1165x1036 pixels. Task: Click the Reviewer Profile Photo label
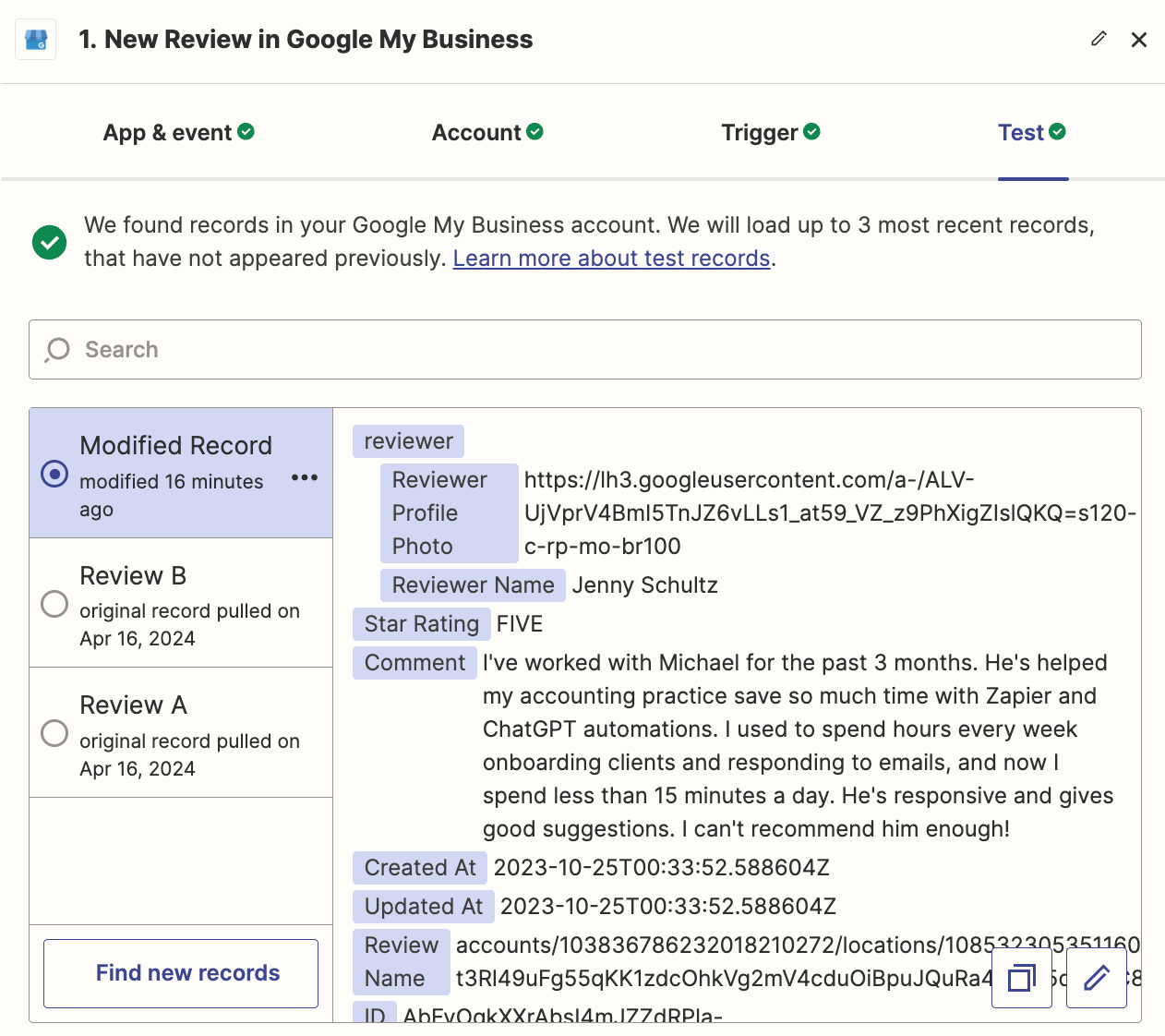(x=450, y=513)
